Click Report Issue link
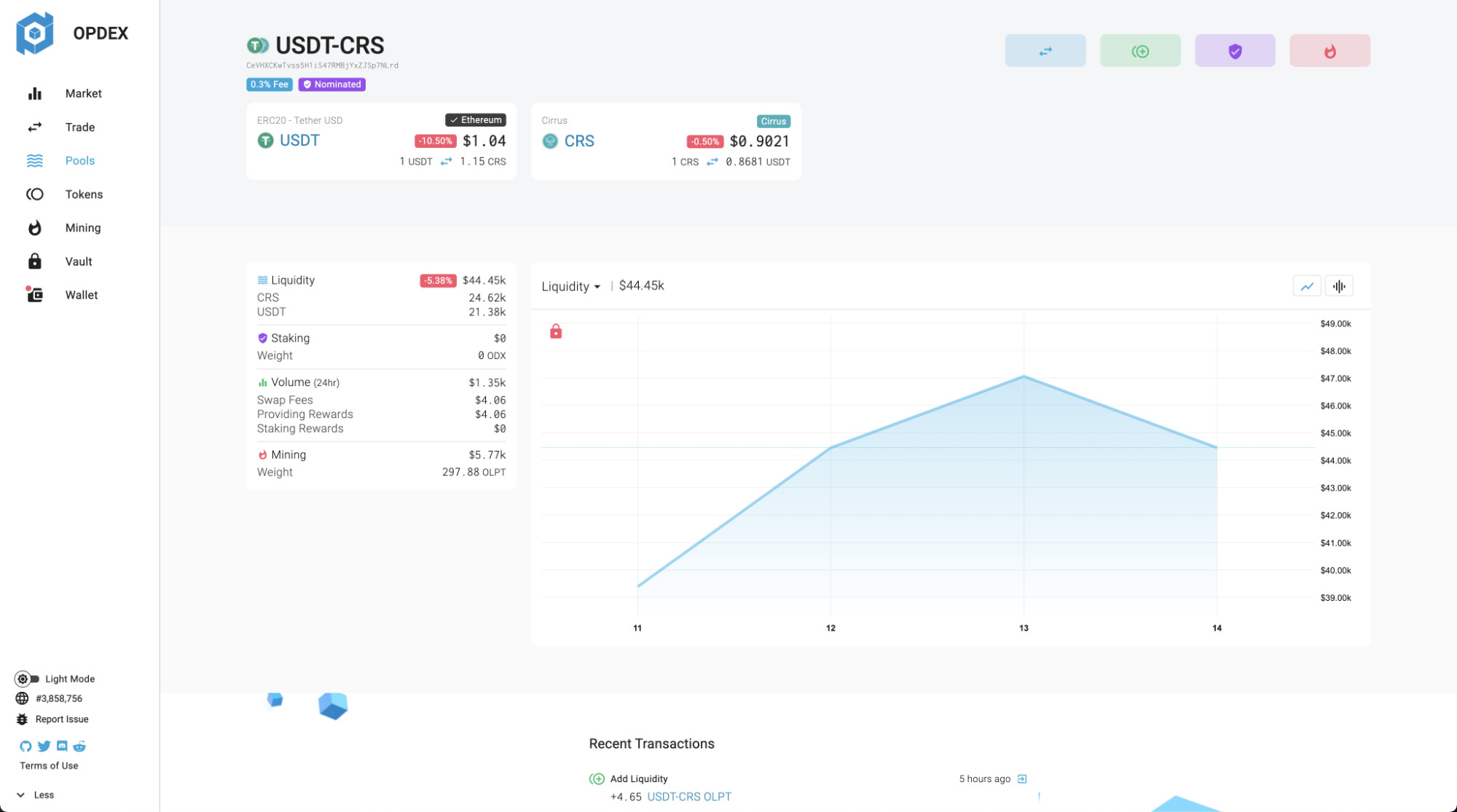The height and width of the screenshot is (812, 1457). pyautogui.click(x=62, y=719)
